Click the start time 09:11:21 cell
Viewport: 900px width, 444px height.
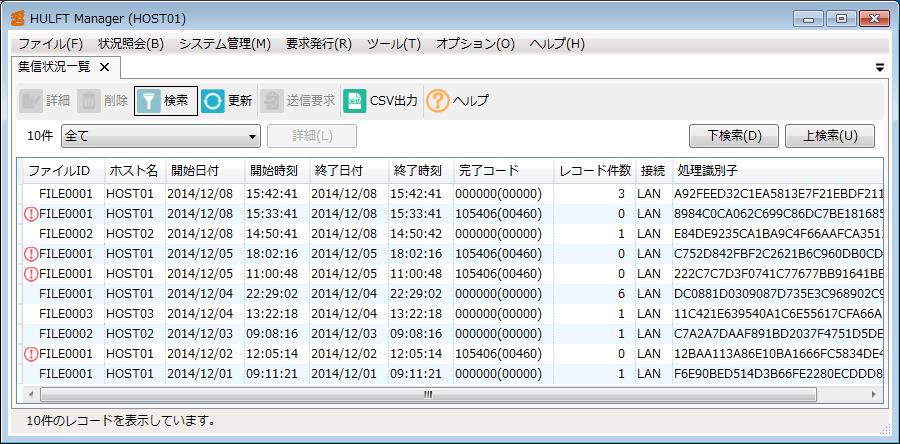pos(272,374)
